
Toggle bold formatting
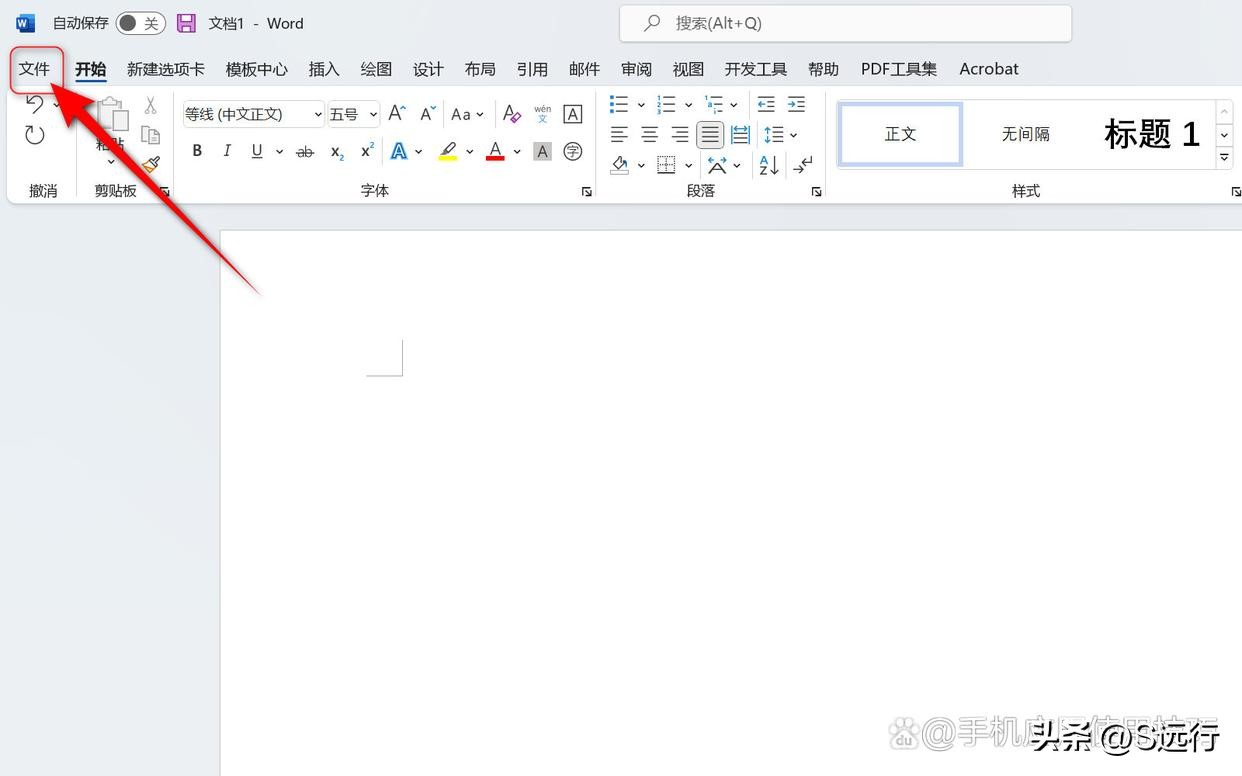point(197,150)
